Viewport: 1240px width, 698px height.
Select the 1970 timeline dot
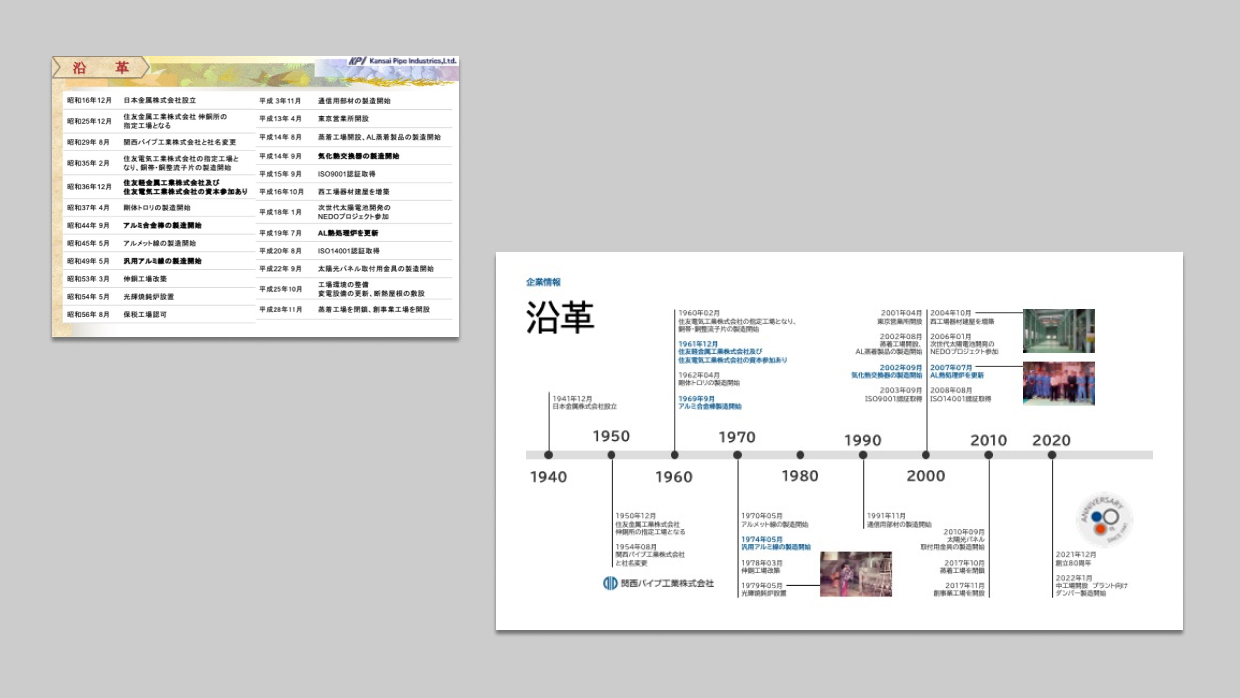pyautogui.click(x=737, y=455)
